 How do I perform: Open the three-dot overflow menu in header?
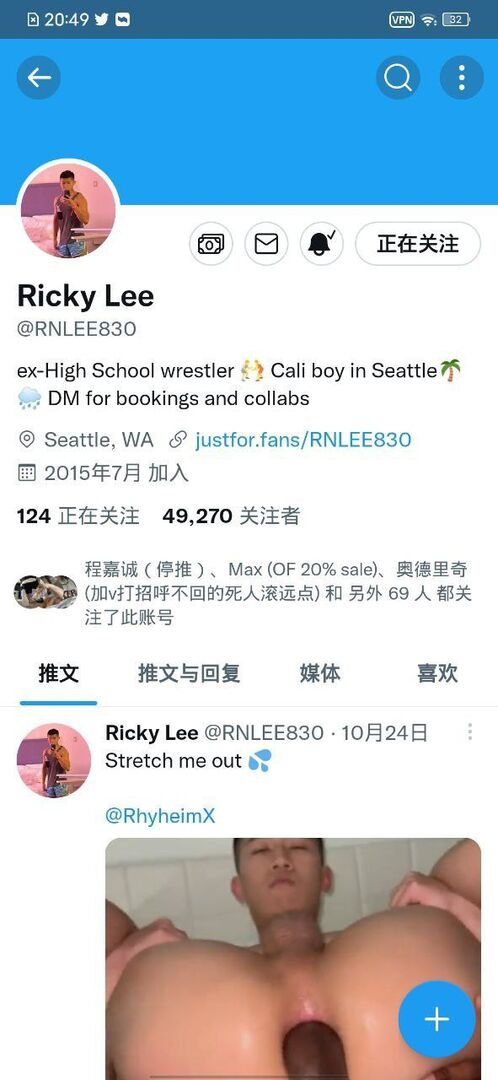coord(461,77)
